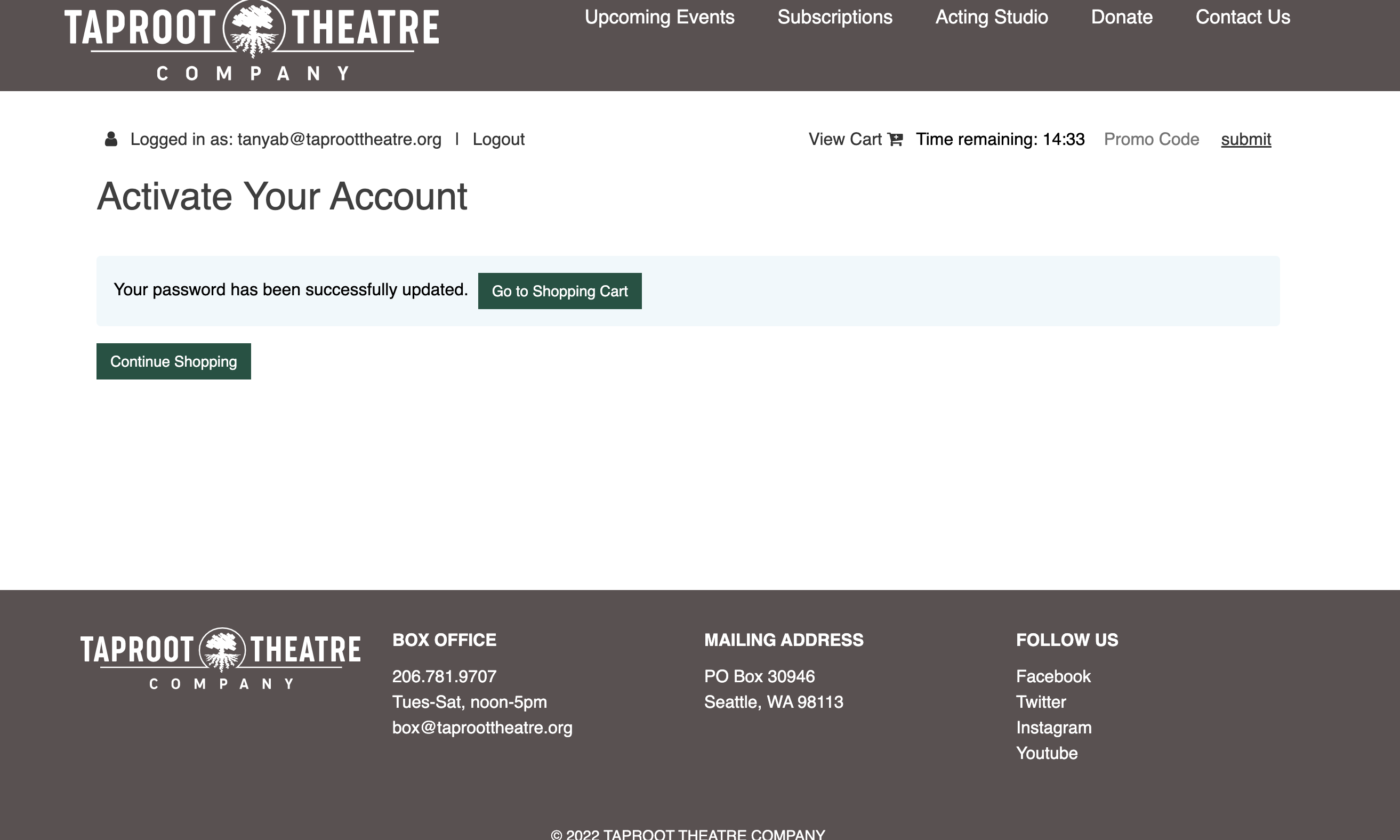Open the Twitter footer link
The height and width of the screenshot is (840, 1400).
1041,702
